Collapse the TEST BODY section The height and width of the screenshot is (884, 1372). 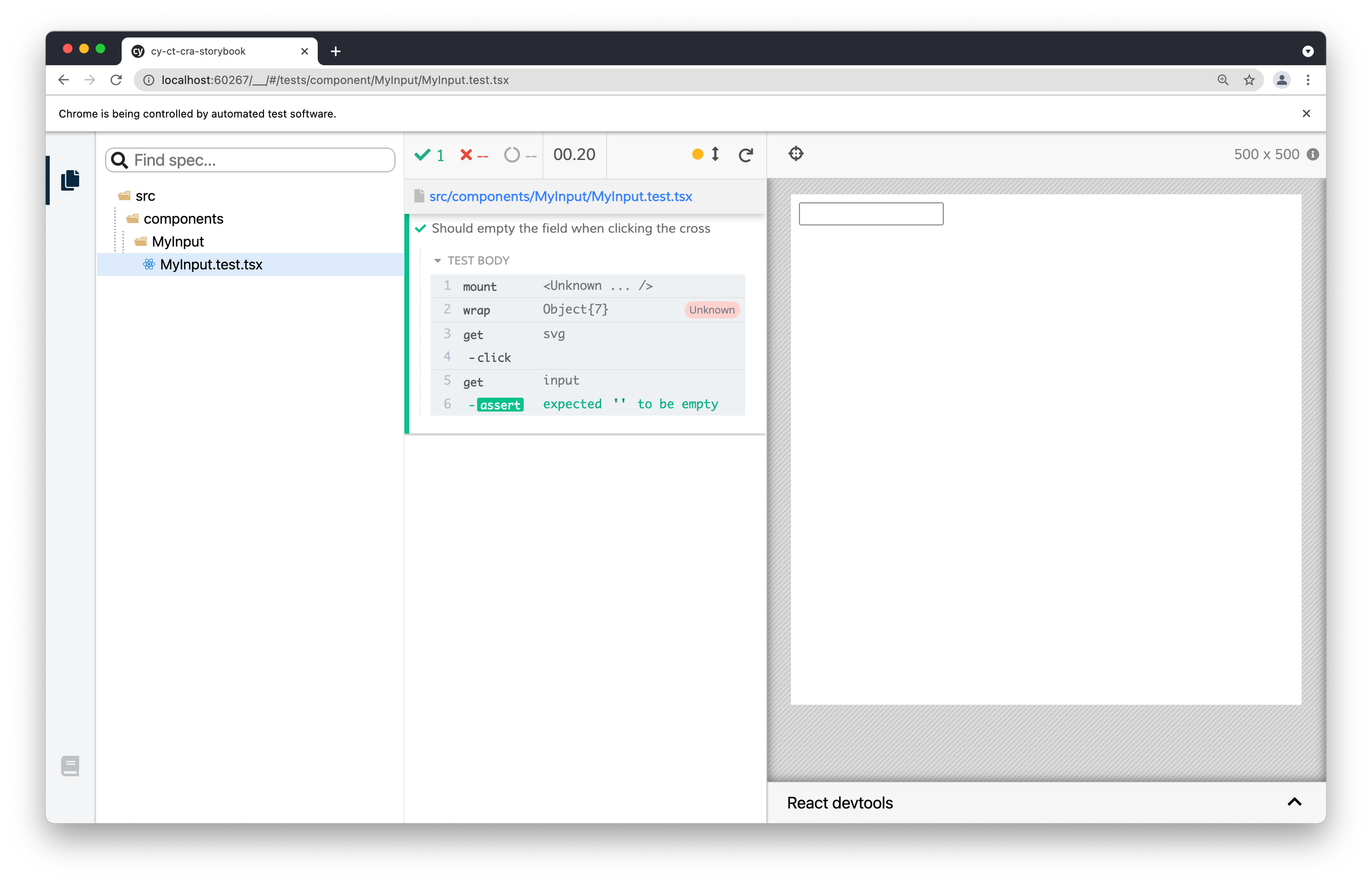[472, 261]
